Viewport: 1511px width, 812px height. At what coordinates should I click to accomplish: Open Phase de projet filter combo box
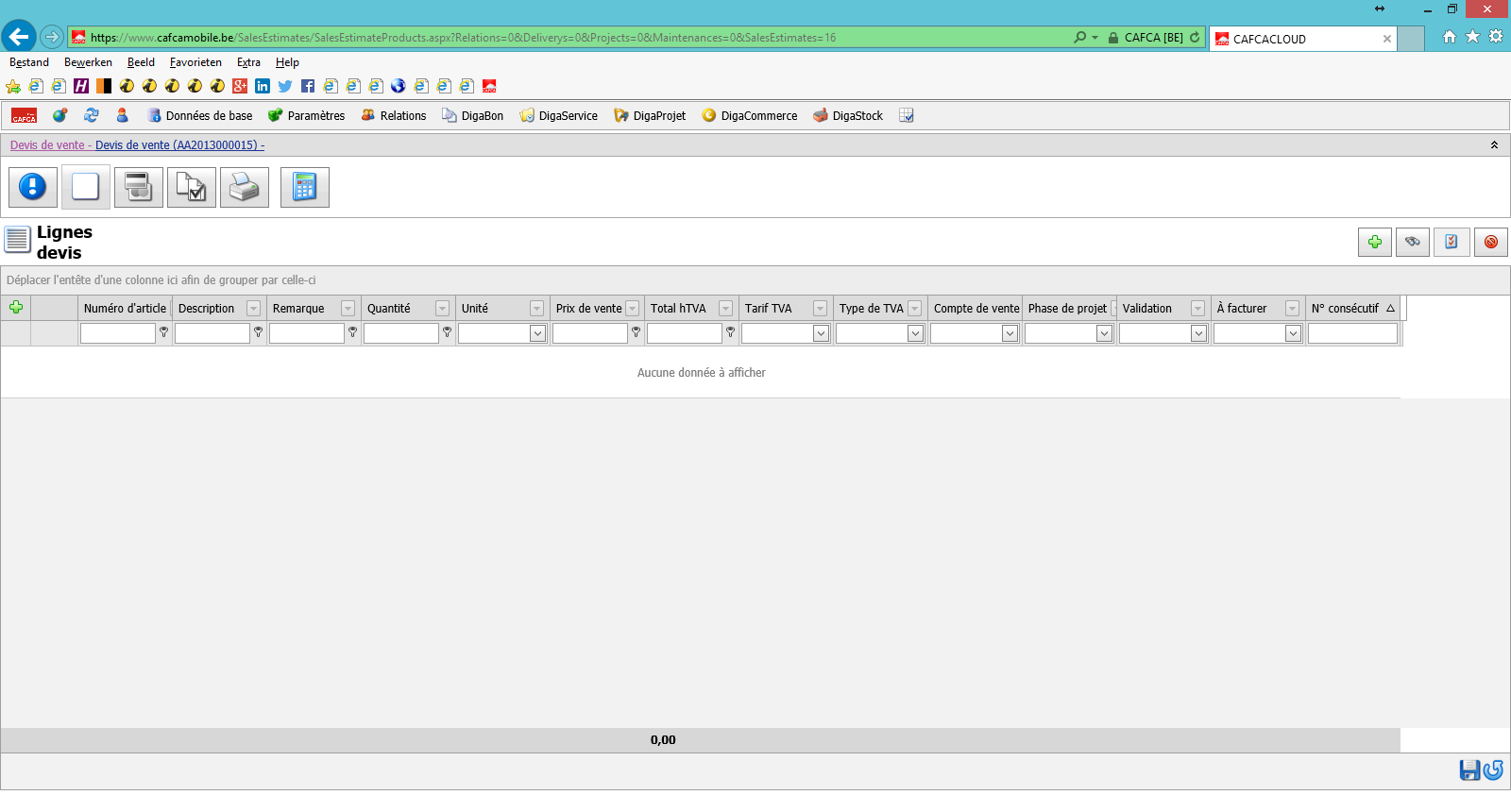pos(1069,333)
